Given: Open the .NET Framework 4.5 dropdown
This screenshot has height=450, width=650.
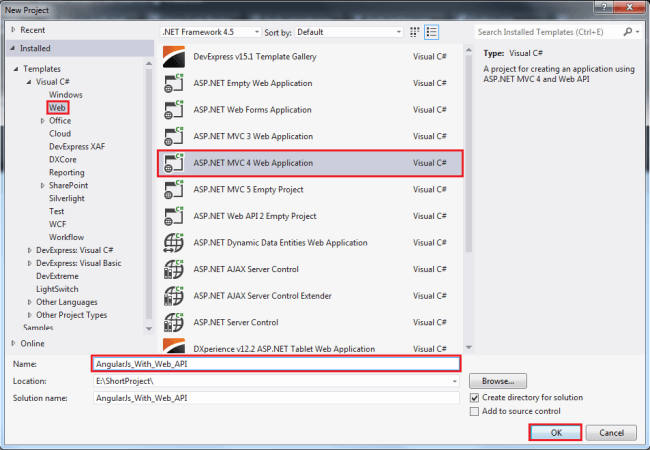Looking at the screenshot, I should tap(211, 32).
